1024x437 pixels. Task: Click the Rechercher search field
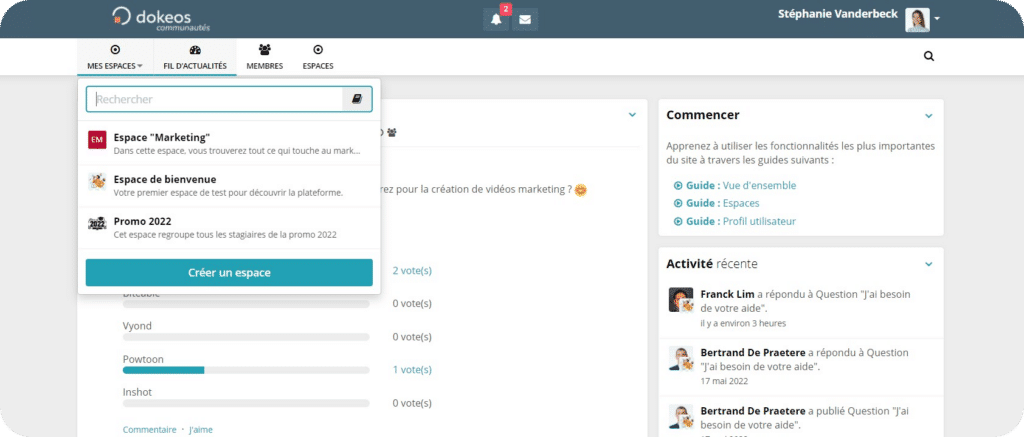[214, 99]
